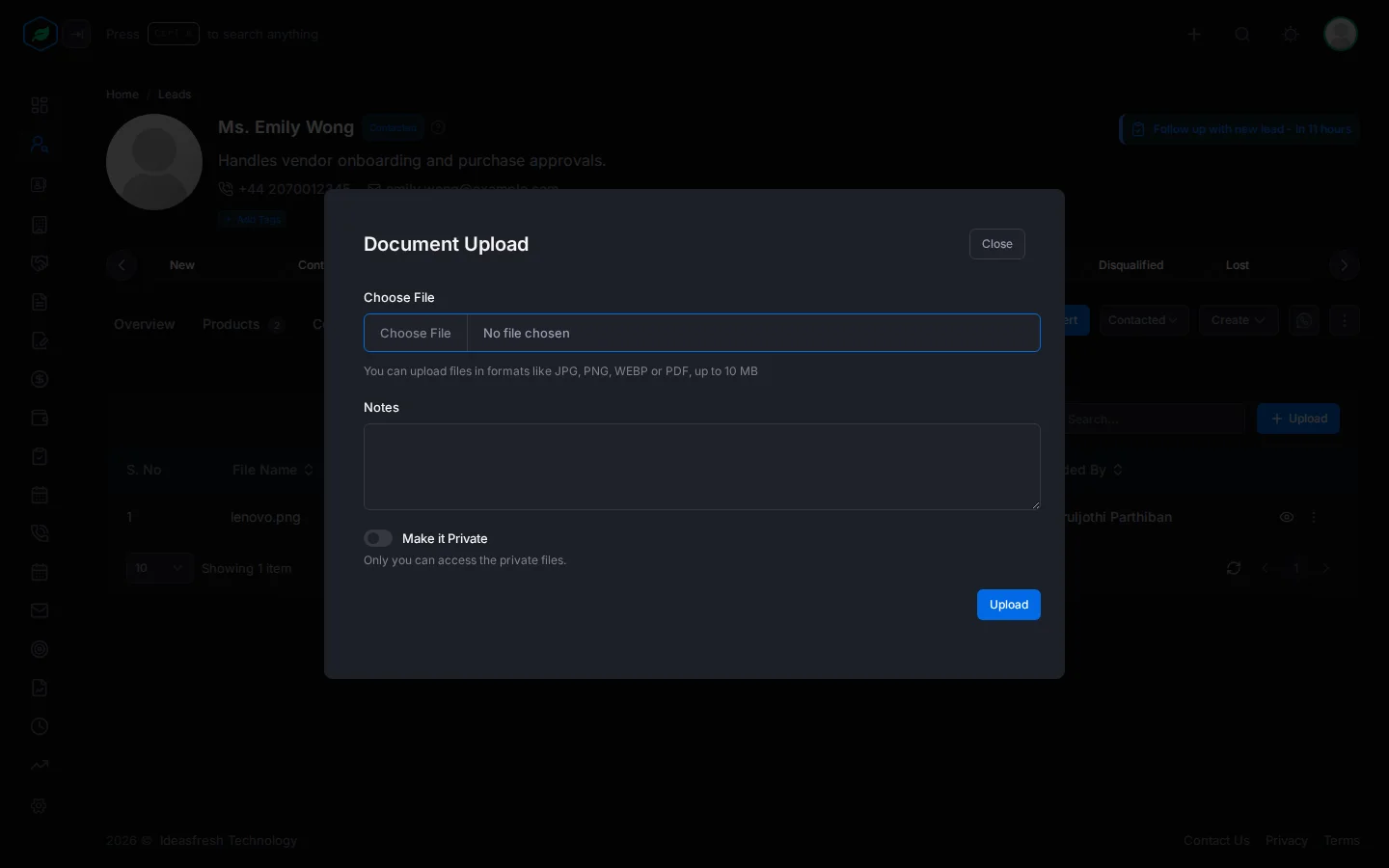Move the stage list right with the arrow
The height and width of the screenshot is (868, 1389).
coord(1345,265)
